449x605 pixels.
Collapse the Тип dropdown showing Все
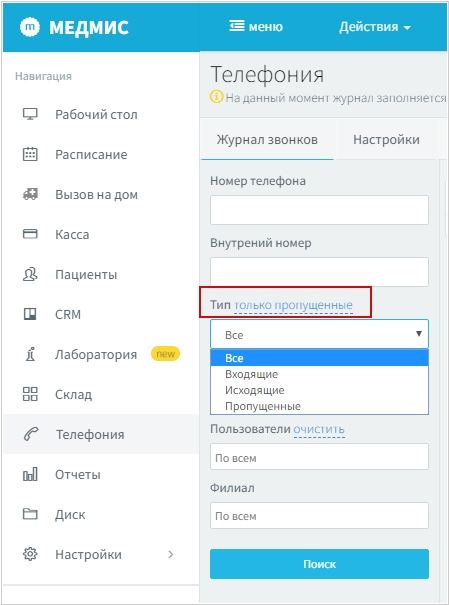(319, 334)
